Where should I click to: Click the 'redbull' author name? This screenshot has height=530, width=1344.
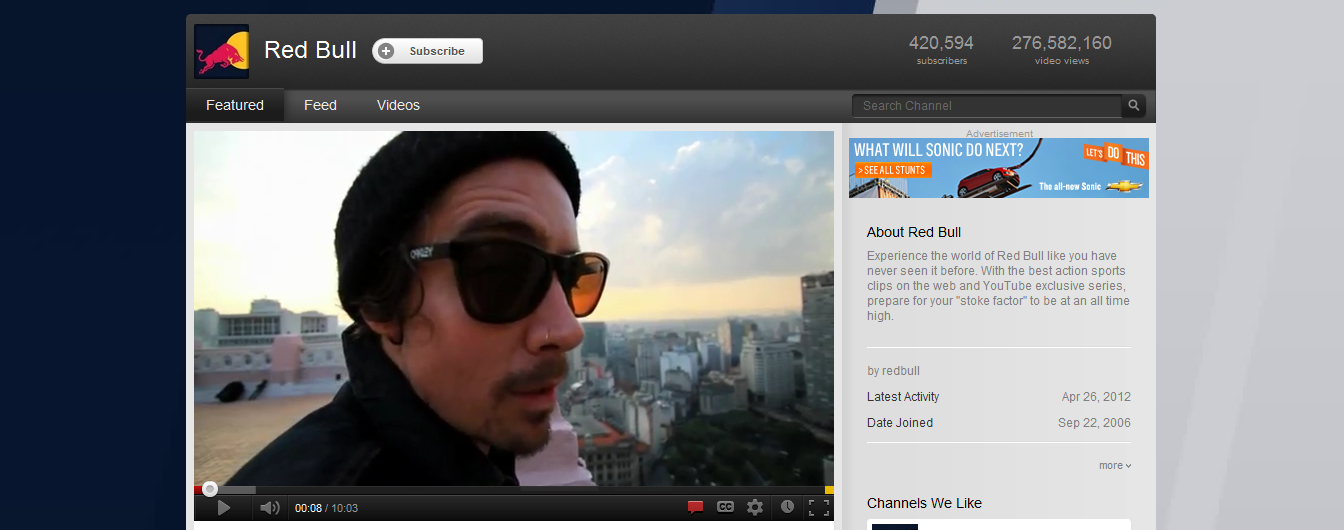coord(901,371)
